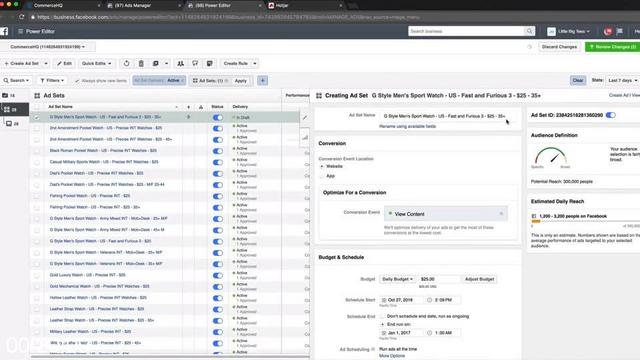Click the calendar icon beside Jan 1, 2017
This screenshot has height=360, width=640.
click(384, 333)
